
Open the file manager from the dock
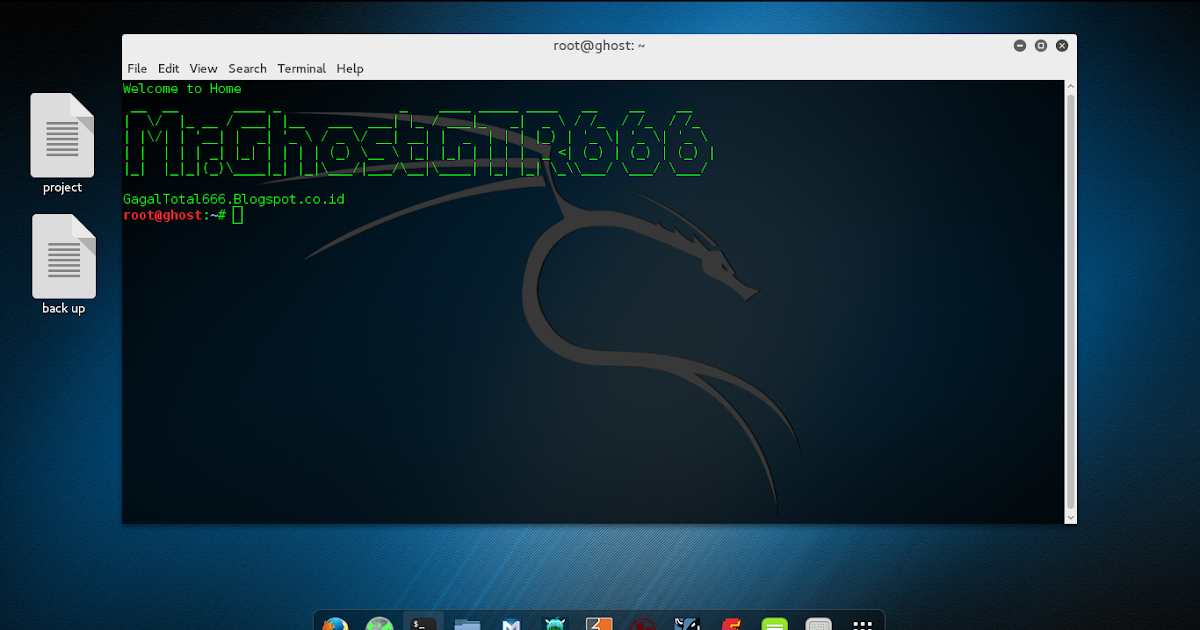[x=466, y=622]
